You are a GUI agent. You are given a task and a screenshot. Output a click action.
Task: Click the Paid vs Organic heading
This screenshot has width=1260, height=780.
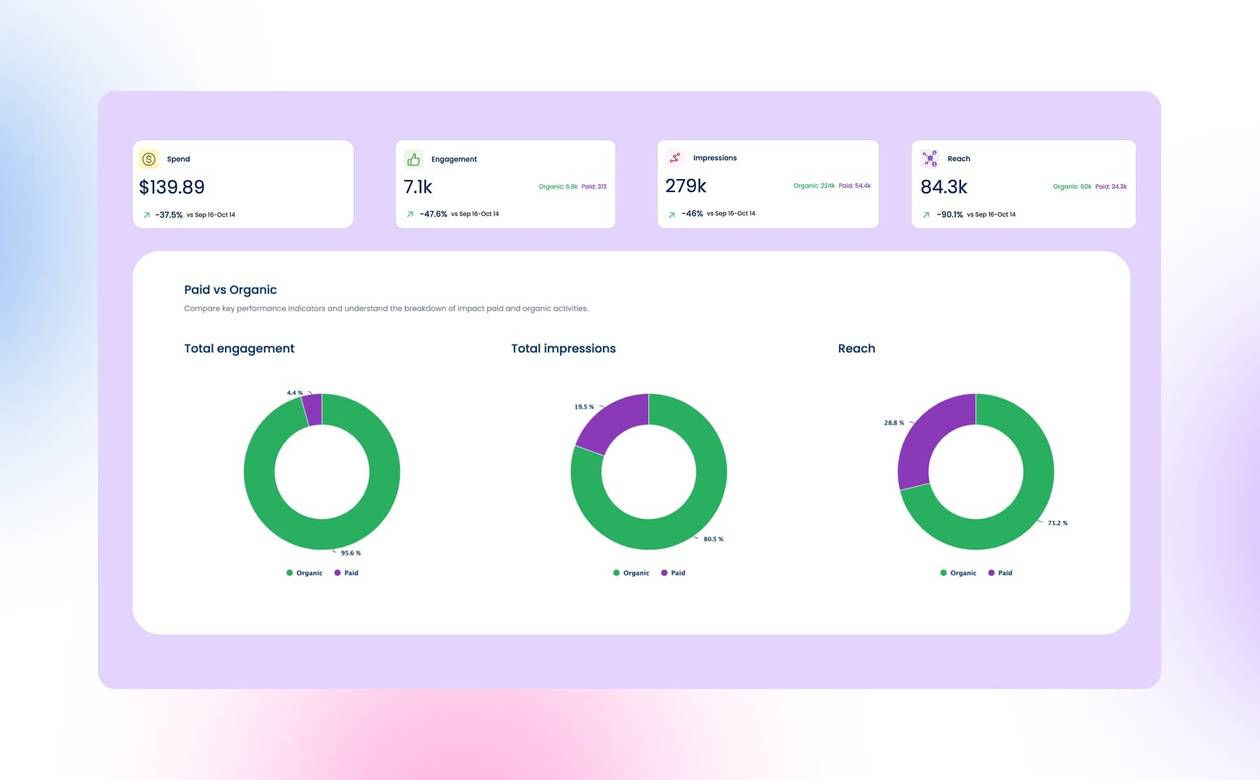[230, 290]
